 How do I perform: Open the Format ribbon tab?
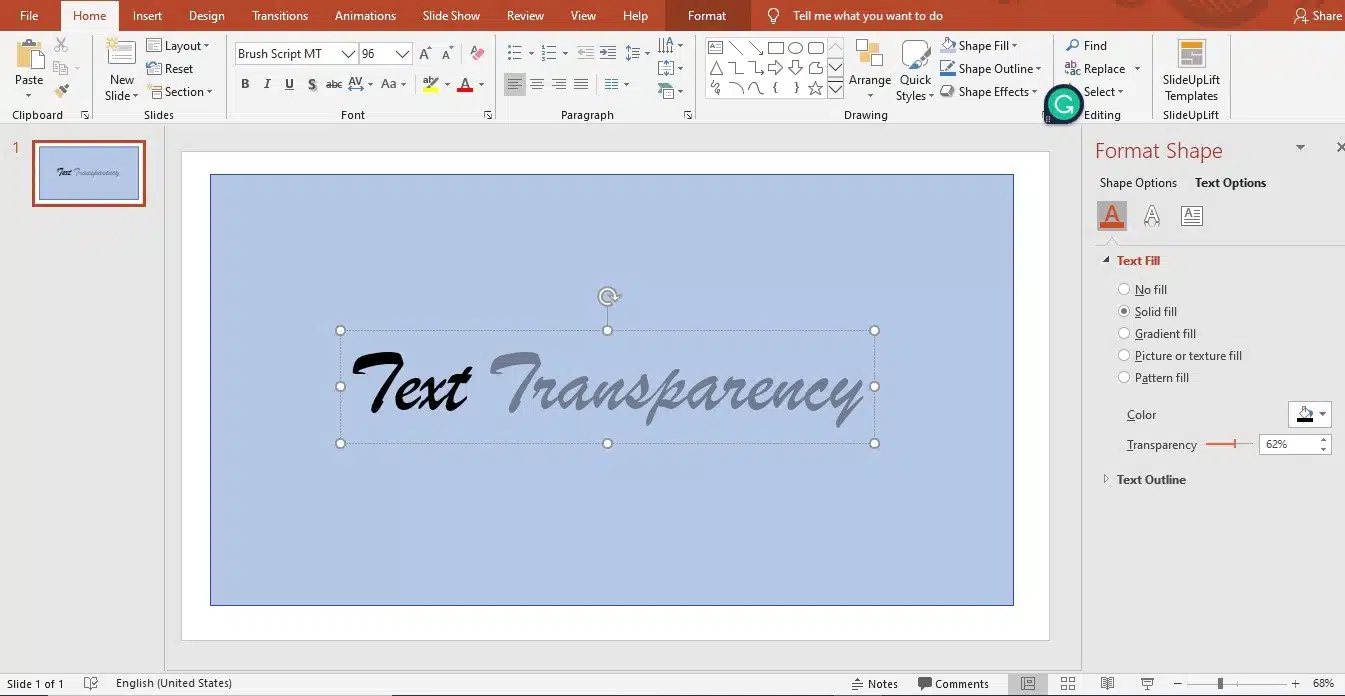point(706,15)
